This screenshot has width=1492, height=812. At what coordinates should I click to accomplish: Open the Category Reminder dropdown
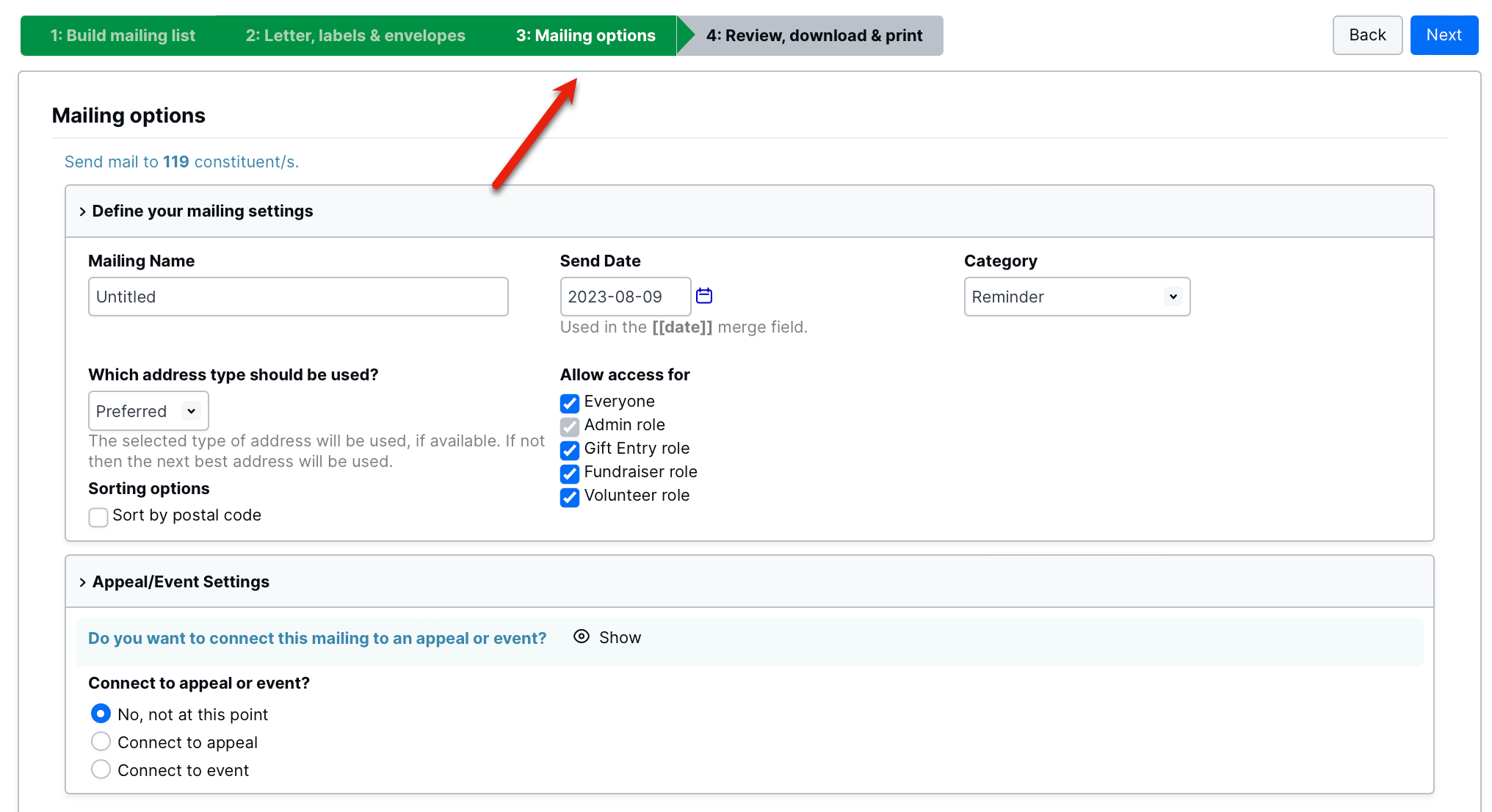click(1076, 297)
